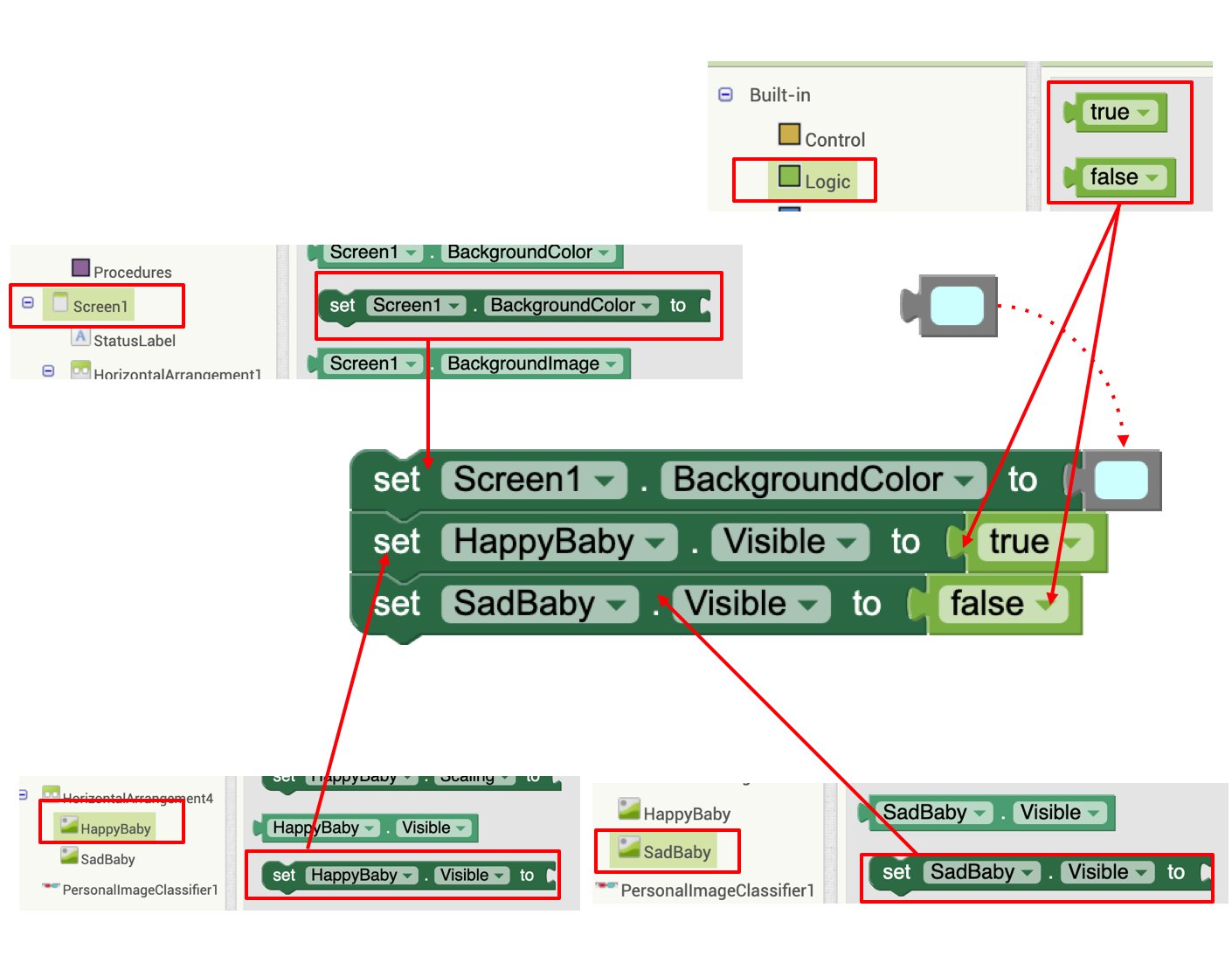Click the HorizontalArrangement1 component icon
1232x963 pixels.
point(80,371)
